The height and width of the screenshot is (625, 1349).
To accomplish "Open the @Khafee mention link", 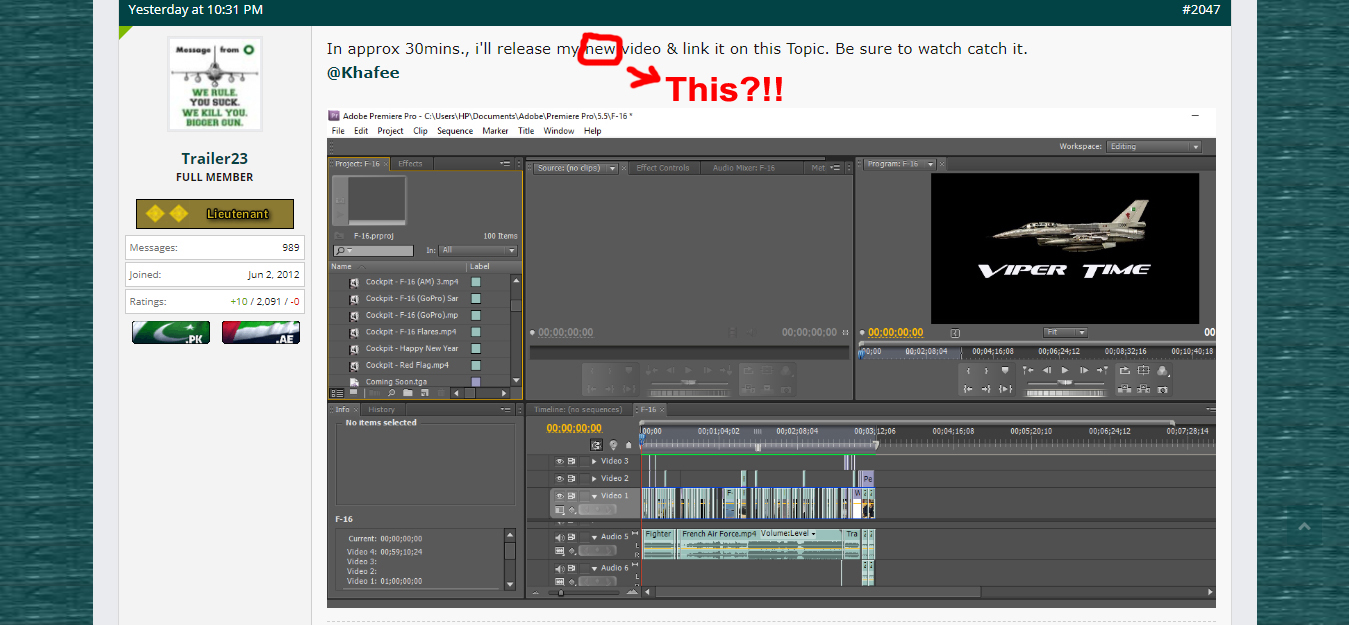I will point(363,72).
